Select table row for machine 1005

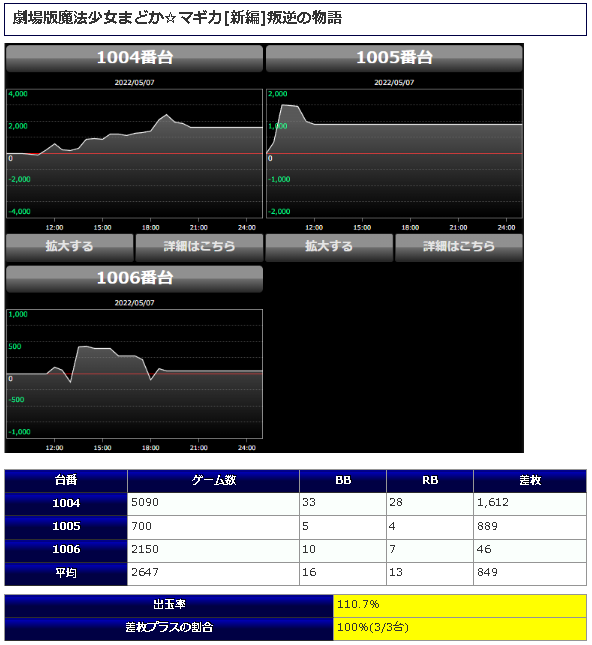pos(295,527)
